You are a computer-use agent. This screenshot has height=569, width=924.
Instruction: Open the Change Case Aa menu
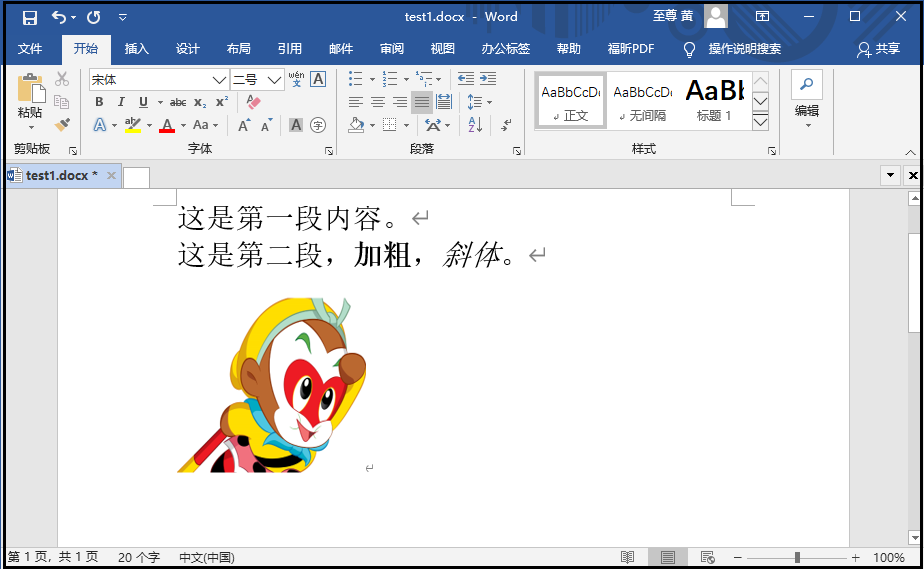tap(205, 125)
